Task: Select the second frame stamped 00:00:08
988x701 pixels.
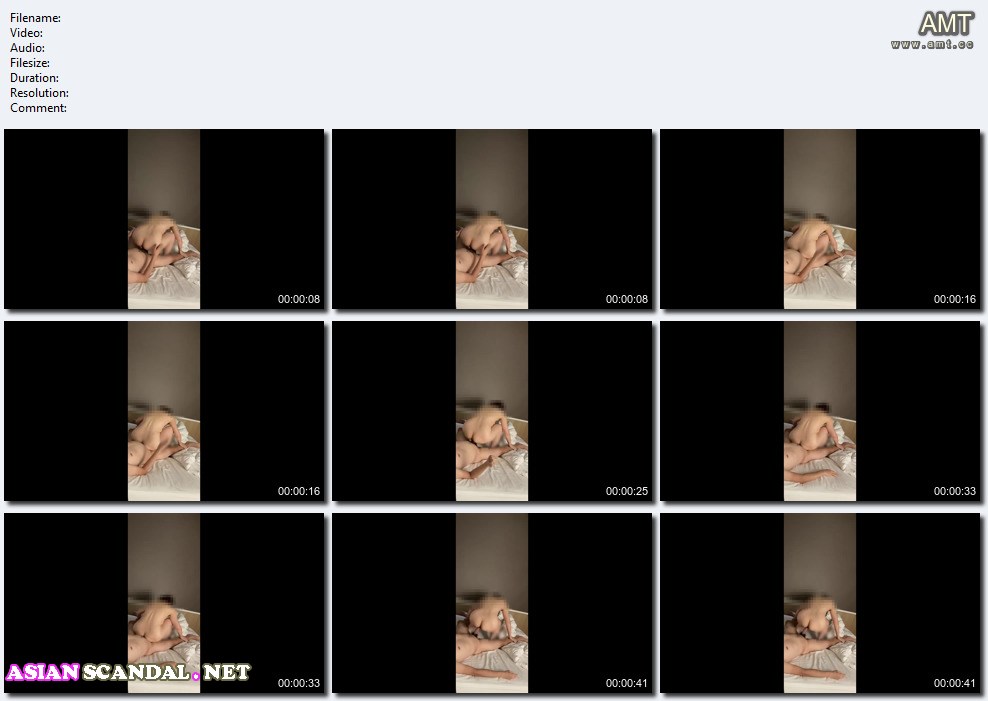Action: pyautogui.click(x=491, y=219)
